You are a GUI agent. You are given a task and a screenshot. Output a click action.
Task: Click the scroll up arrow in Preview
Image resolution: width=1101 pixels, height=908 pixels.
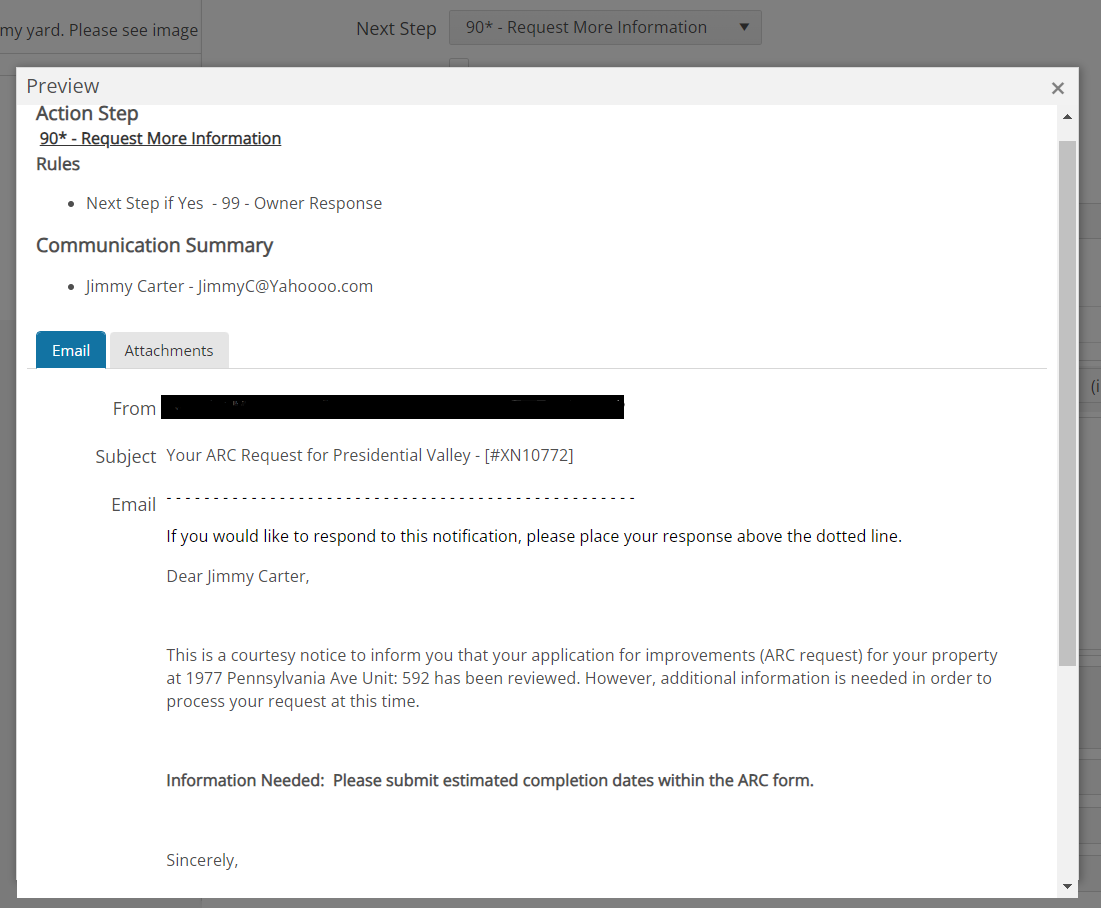1067,117
